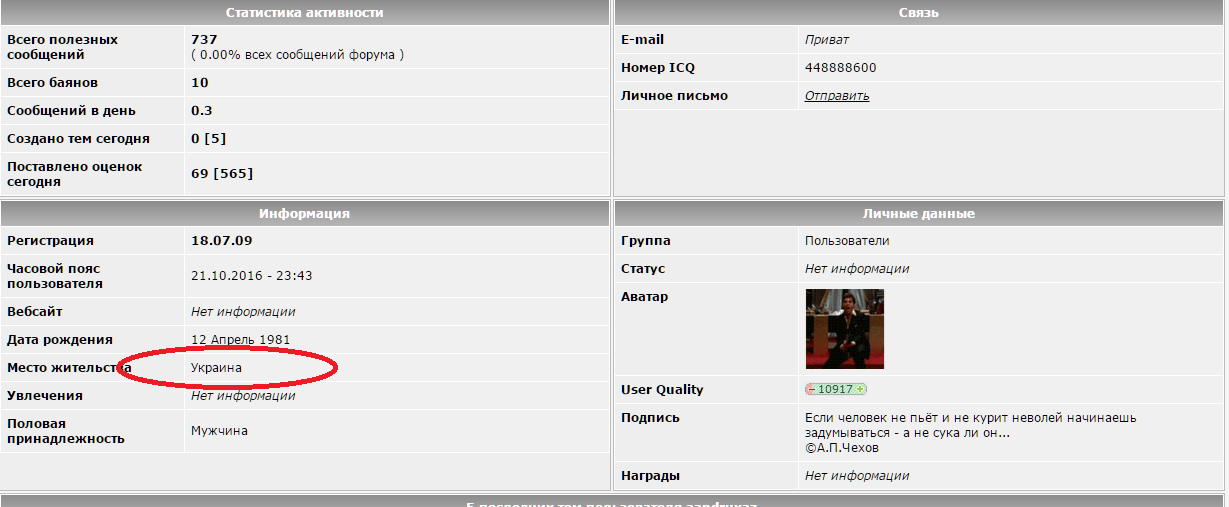Click the Вебсайт label
The height and width of the screenshot is (507, 1229).
[x=35, y=312]
